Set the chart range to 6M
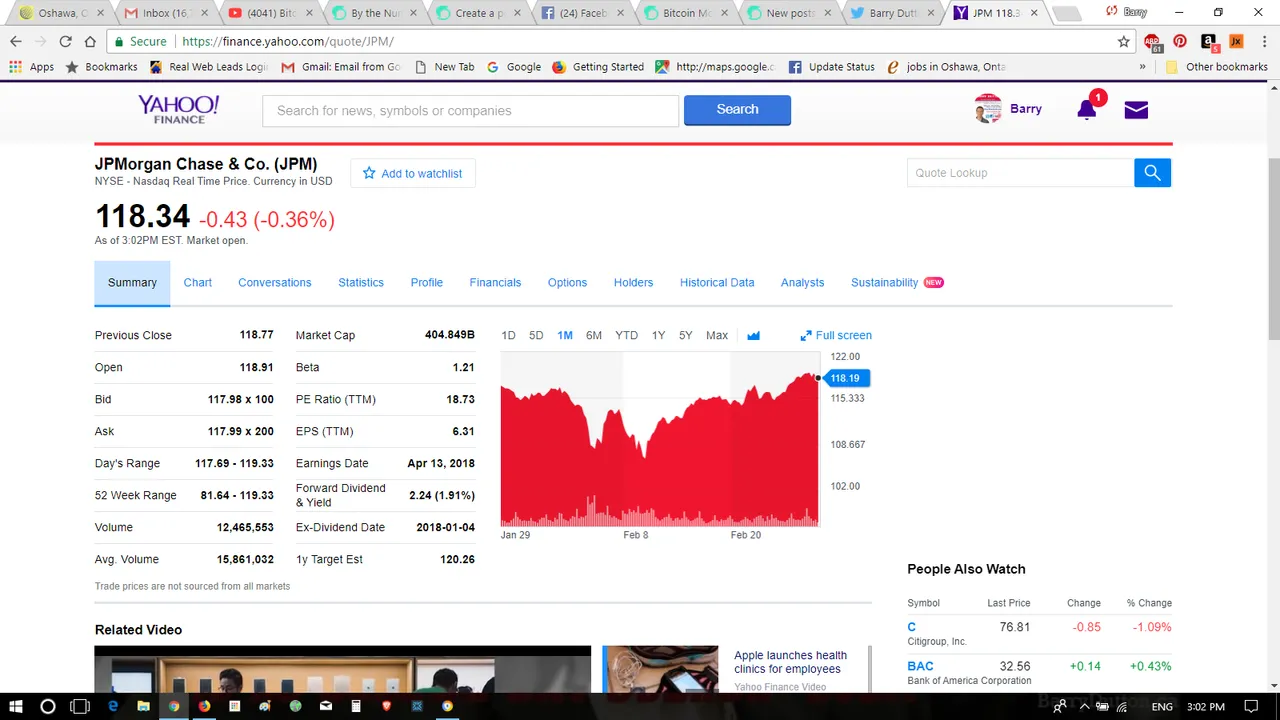The width and height of the screenshot is (1280, 720). point(594,336)
